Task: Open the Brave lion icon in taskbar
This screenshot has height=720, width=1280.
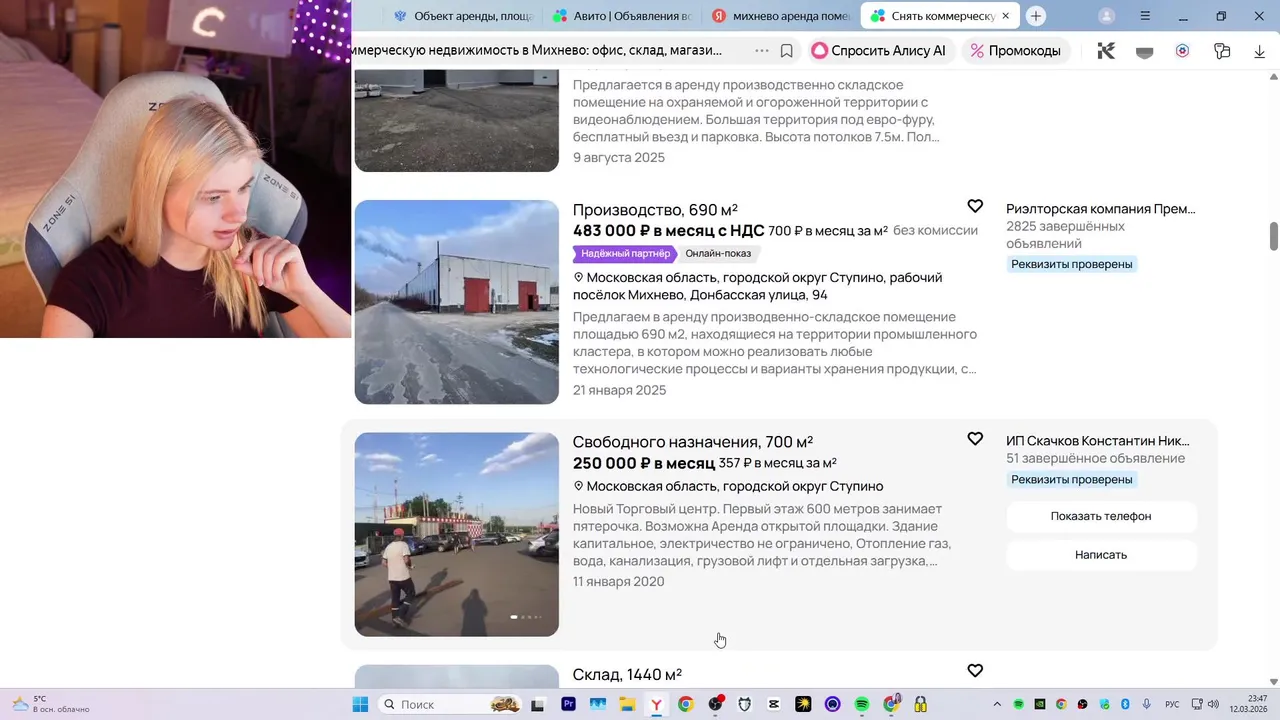Action: click(744, 704)
